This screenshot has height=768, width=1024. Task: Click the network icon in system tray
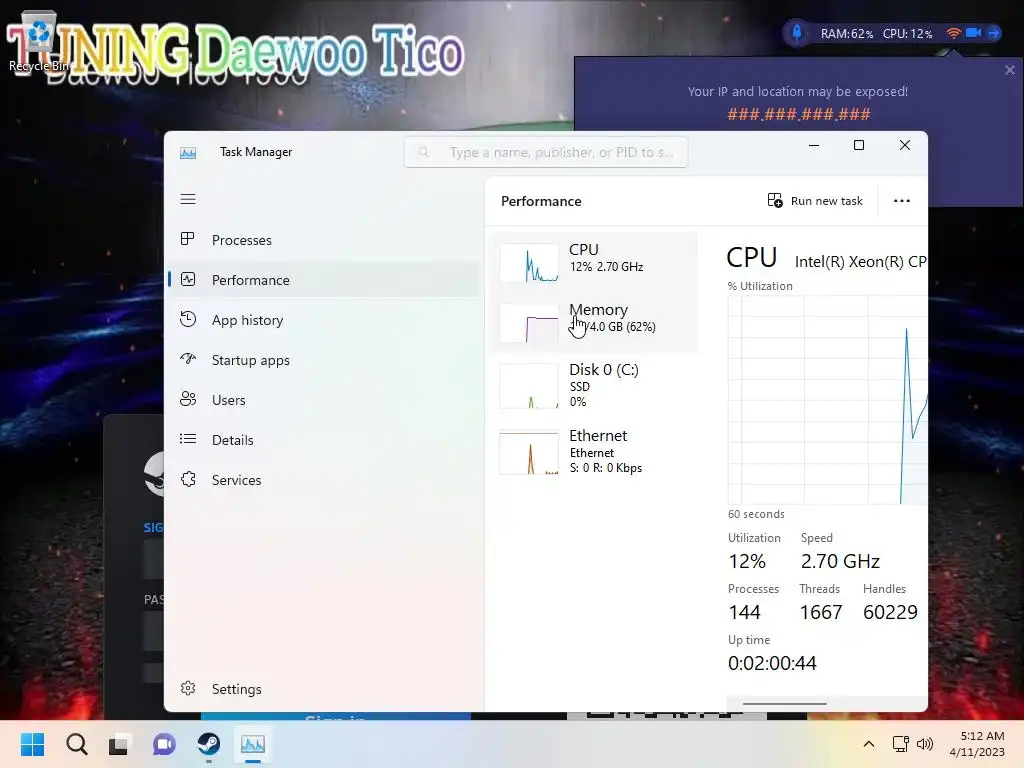click(x=901, y=744)
